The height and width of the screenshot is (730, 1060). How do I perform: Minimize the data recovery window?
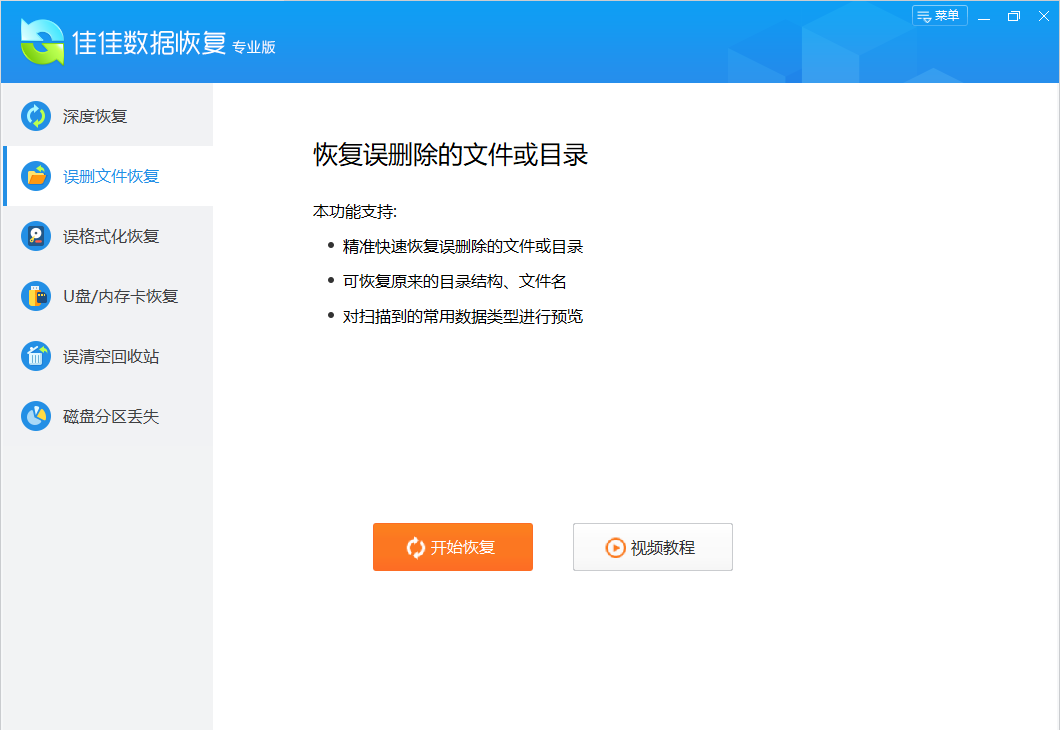[984, 16]
